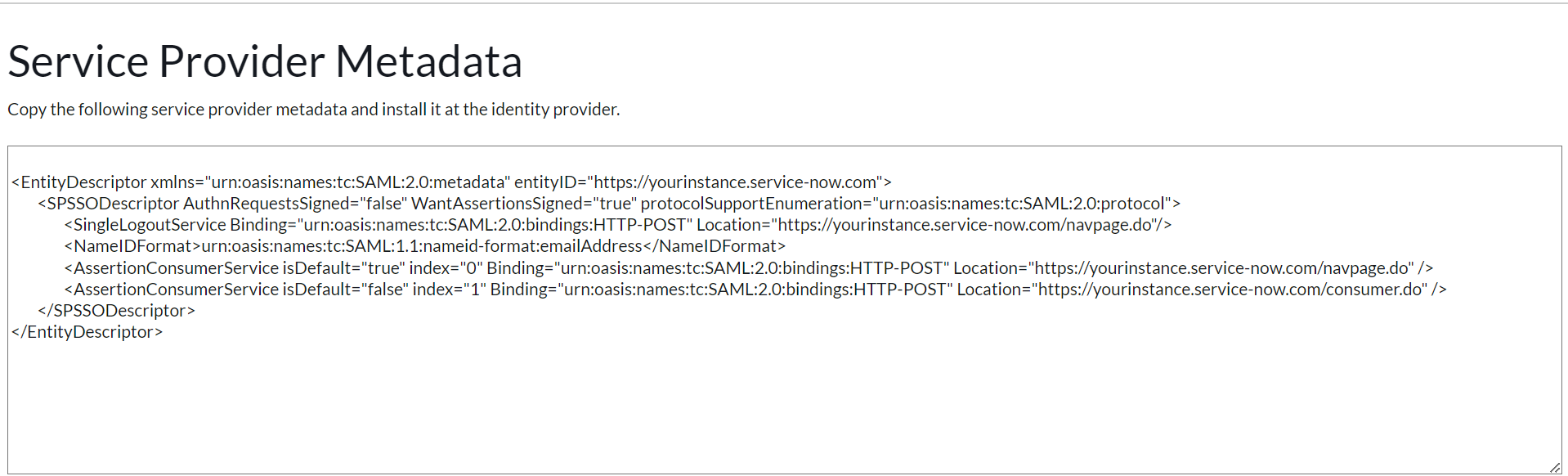This screenshot has width=1568, height=476.
Task: Click the SingleLogoutService tag name
Action: [x=150, y=225]
